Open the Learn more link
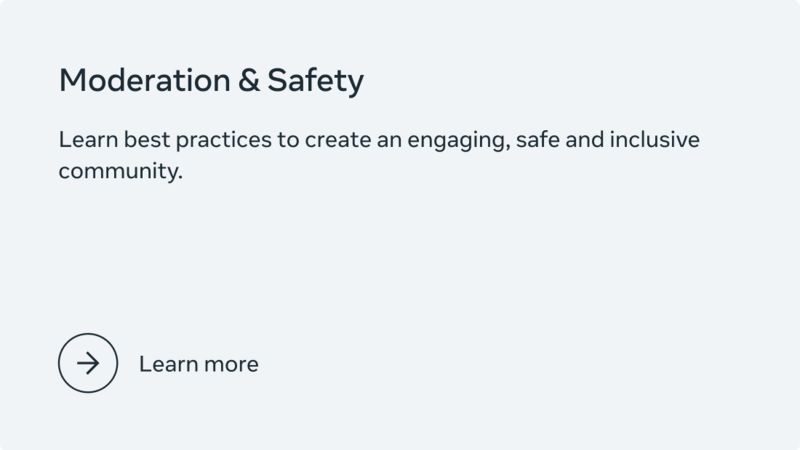This screenshot has width=800, height=450. point(198,364)
